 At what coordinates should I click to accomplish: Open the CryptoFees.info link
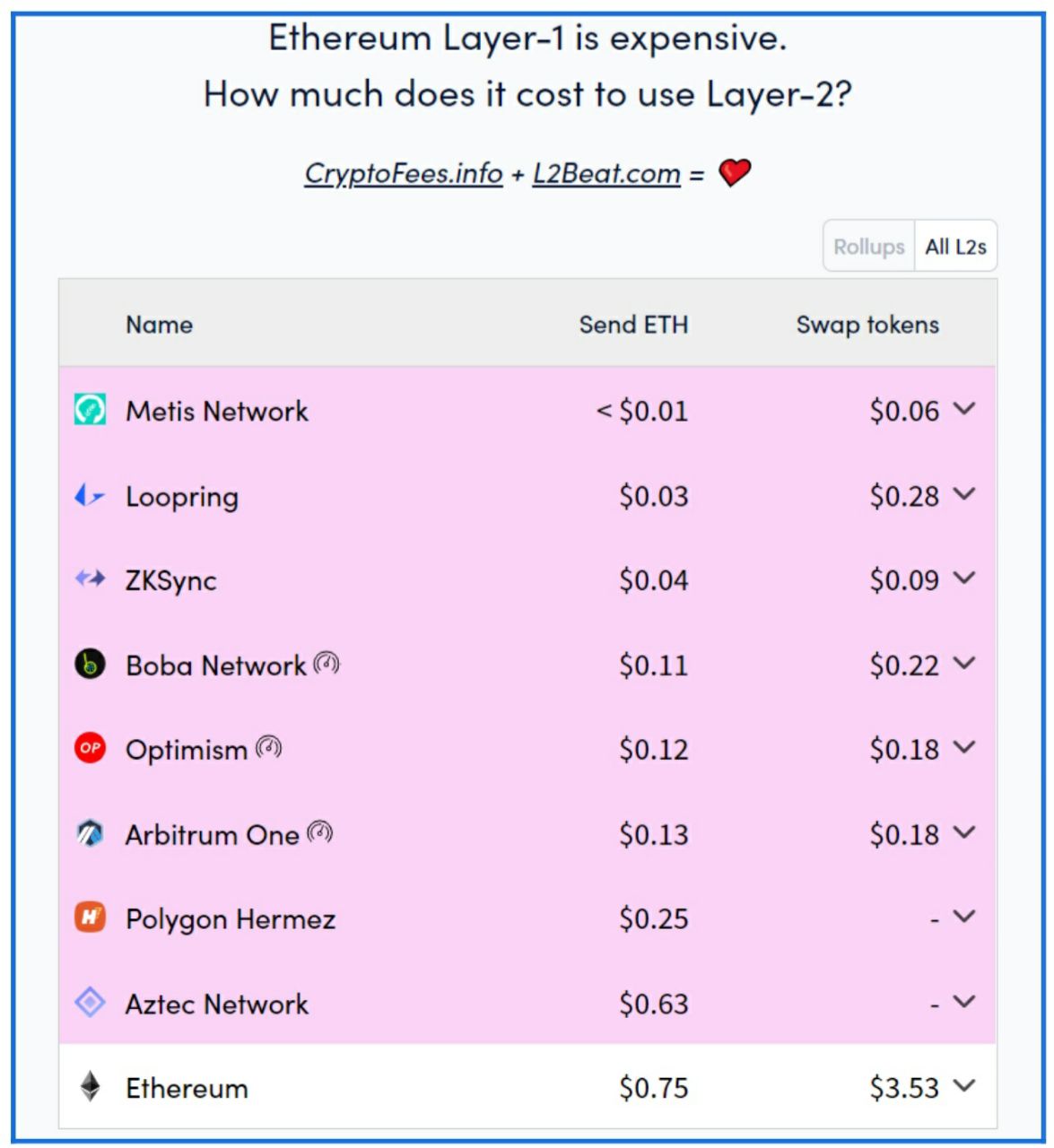[404, 173]
